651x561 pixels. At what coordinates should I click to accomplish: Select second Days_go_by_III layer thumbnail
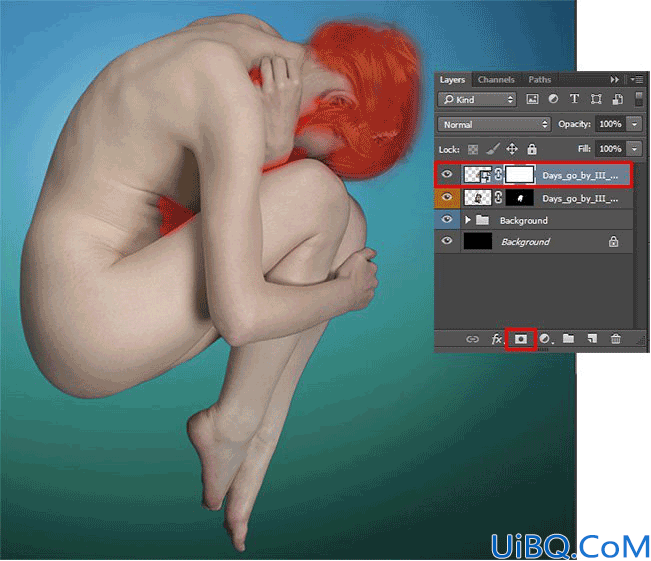coord(478,198)
